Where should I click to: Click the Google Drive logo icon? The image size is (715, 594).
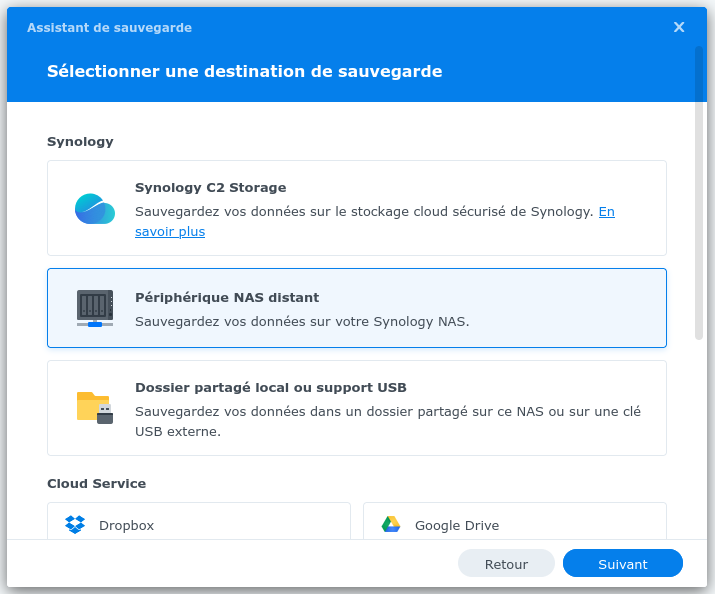coord(391,525)
